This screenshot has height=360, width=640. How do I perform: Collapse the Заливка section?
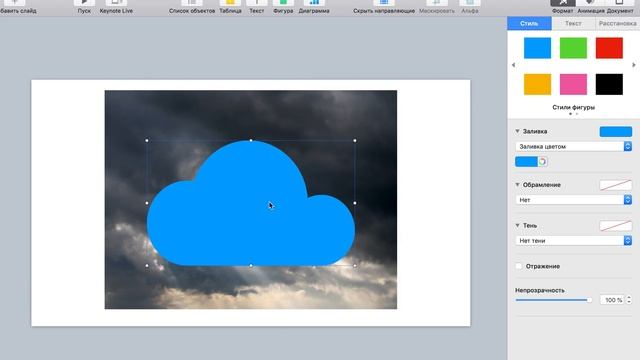coord(517,131)
